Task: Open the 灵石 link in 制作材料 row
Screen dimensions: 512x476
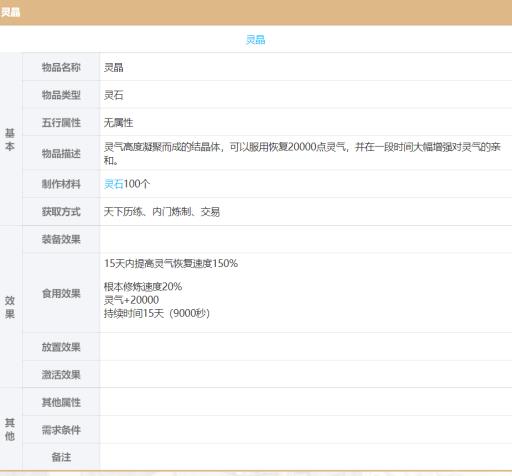Action: click(114, 184)
